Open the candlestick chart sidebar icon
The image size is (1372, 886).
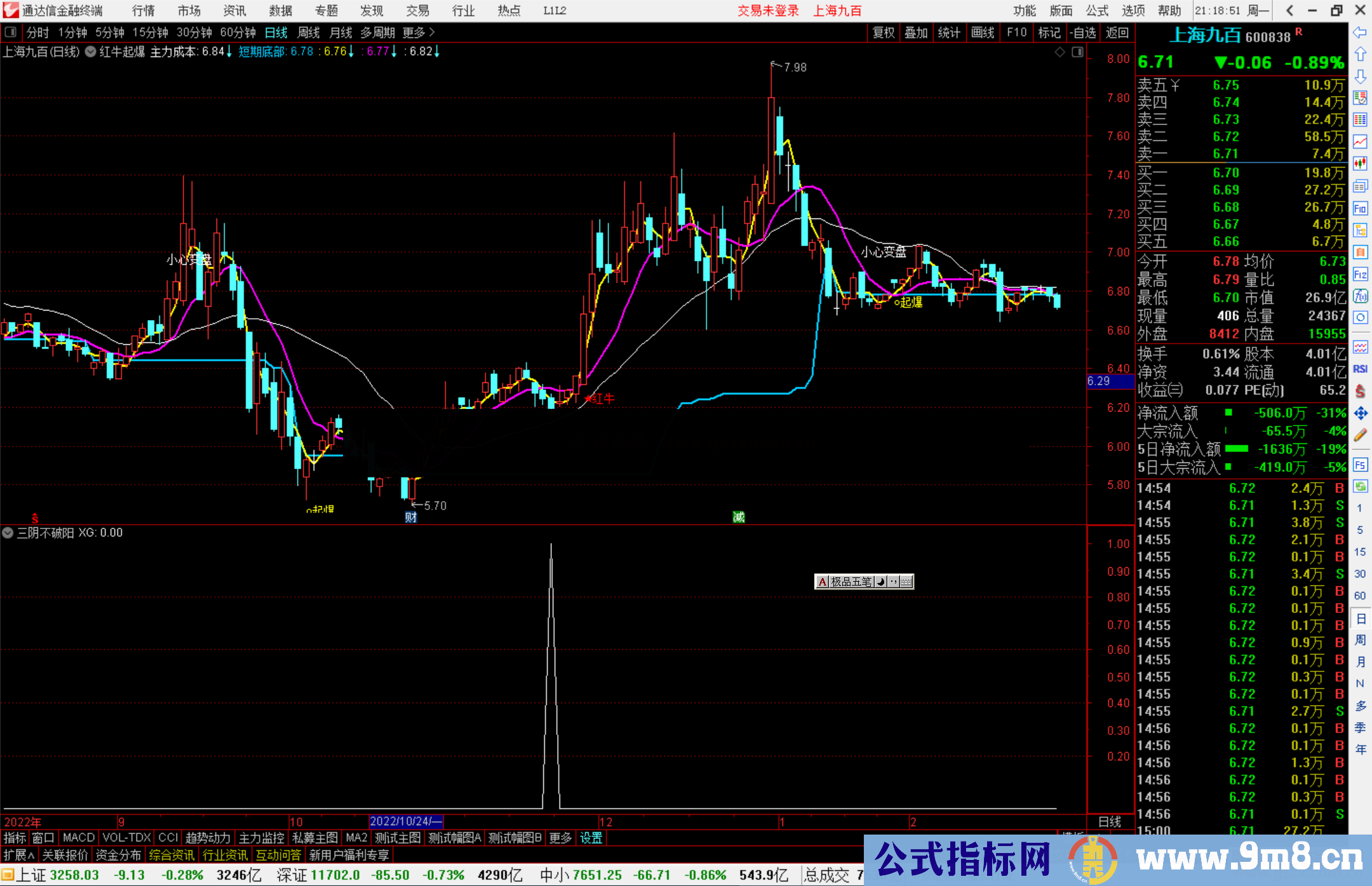tap(1360, 163)
